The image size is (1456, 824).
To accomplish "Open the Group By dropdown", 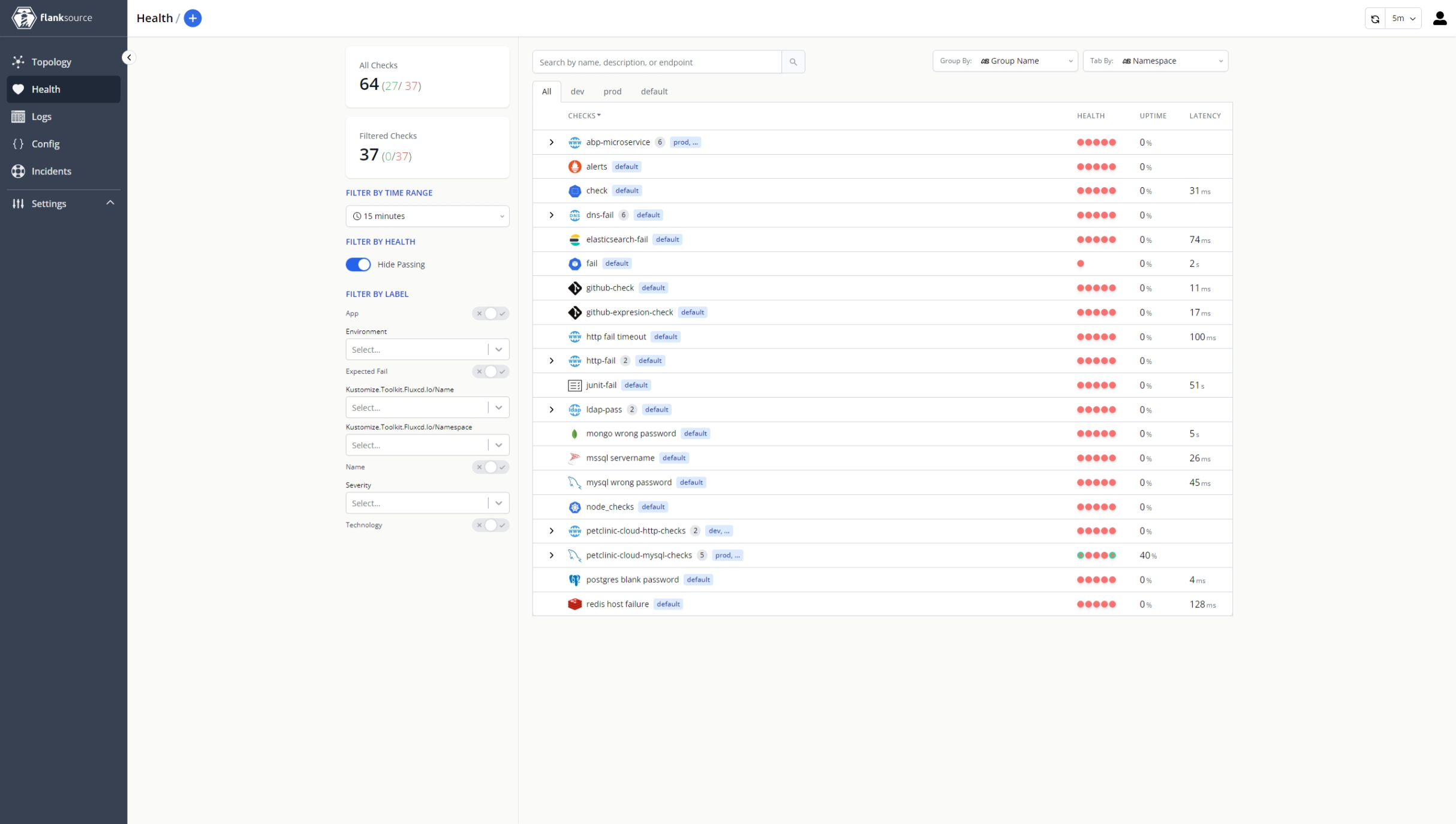I will (1025, 61).
